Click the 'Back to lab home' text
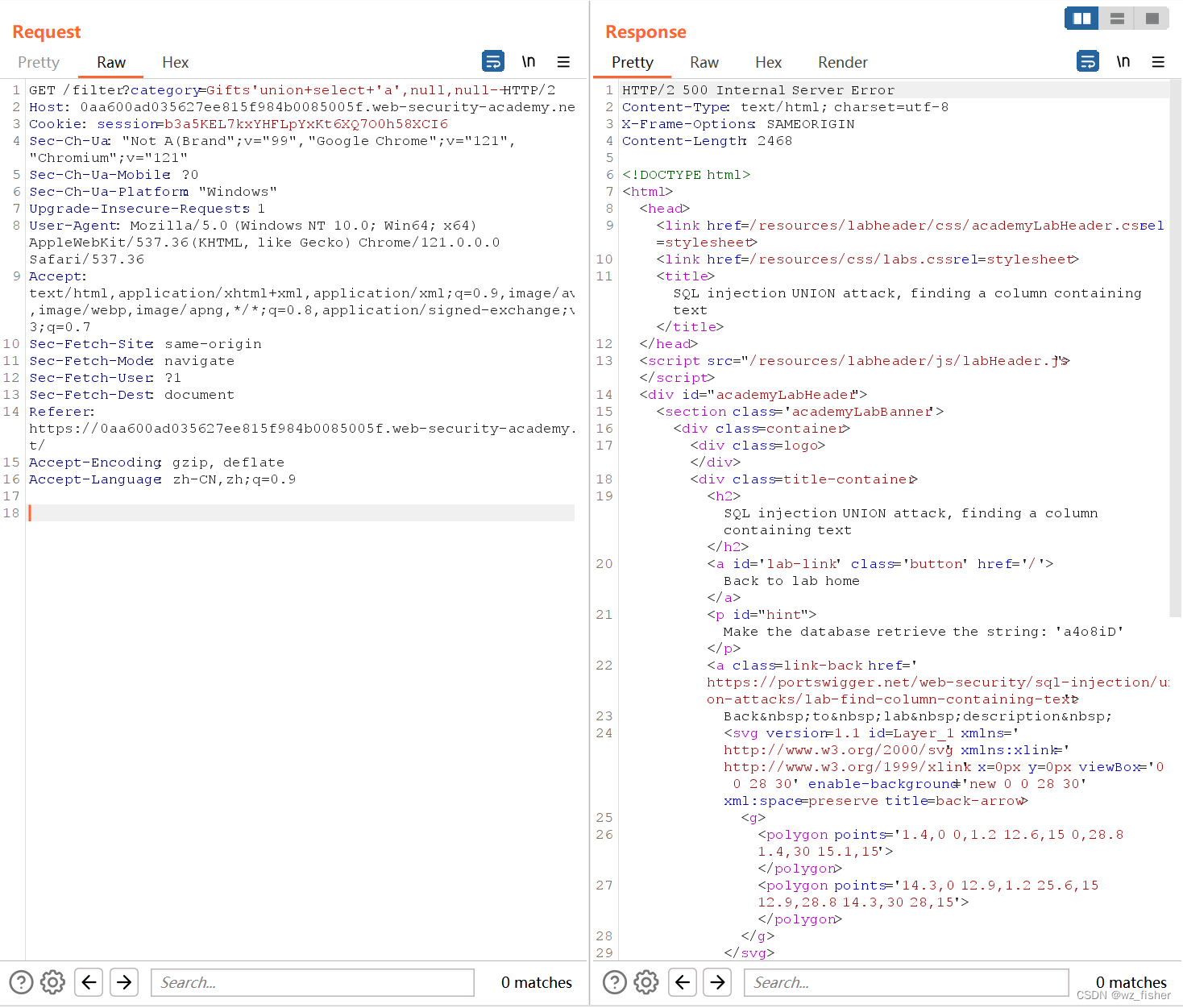This screenshot has height=1008, width=1183. tap(791, 581)
